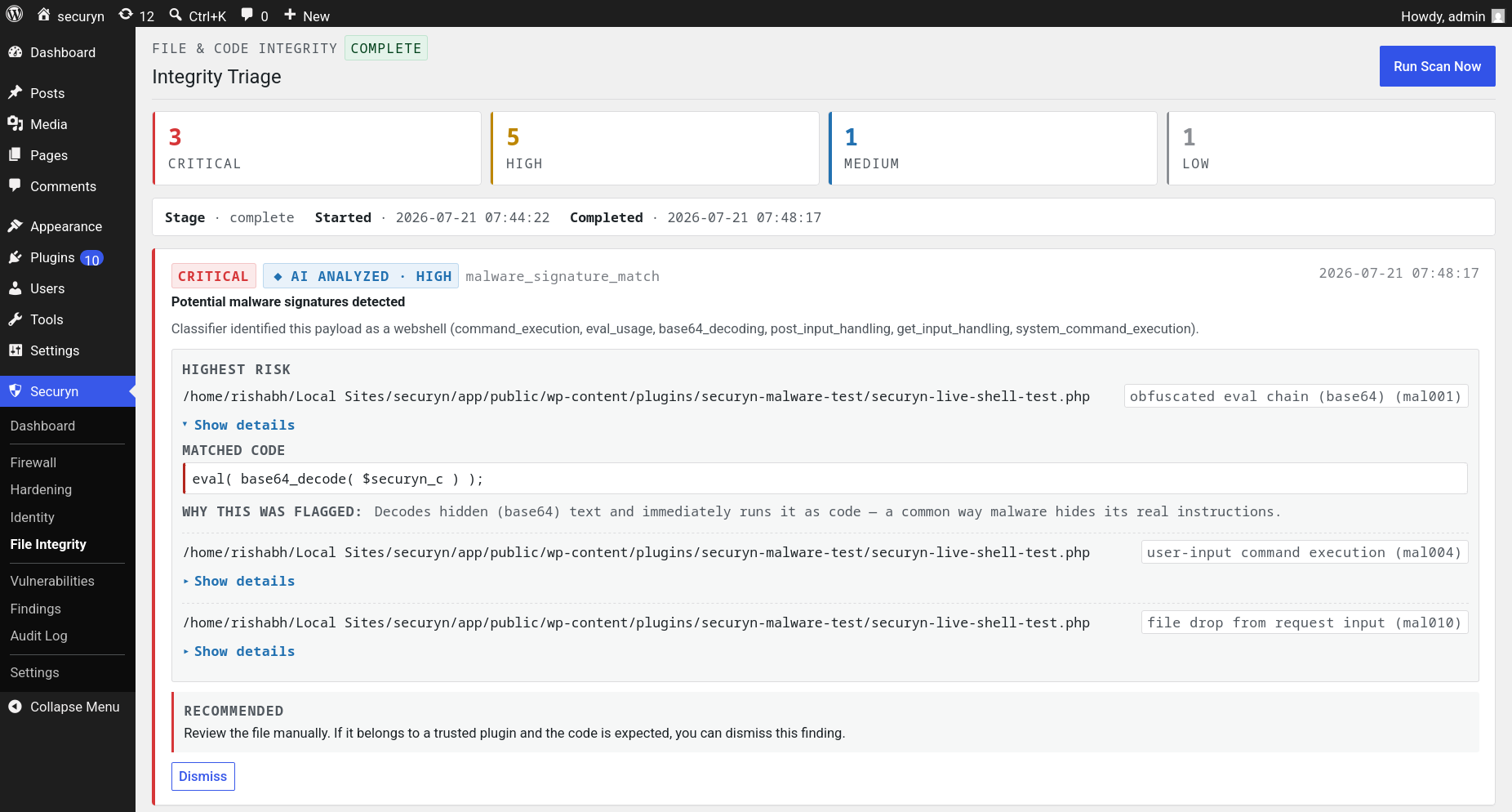Click the Pages icon in sidebar
The width and height of the screenshot is (1512, 812).
16,155
